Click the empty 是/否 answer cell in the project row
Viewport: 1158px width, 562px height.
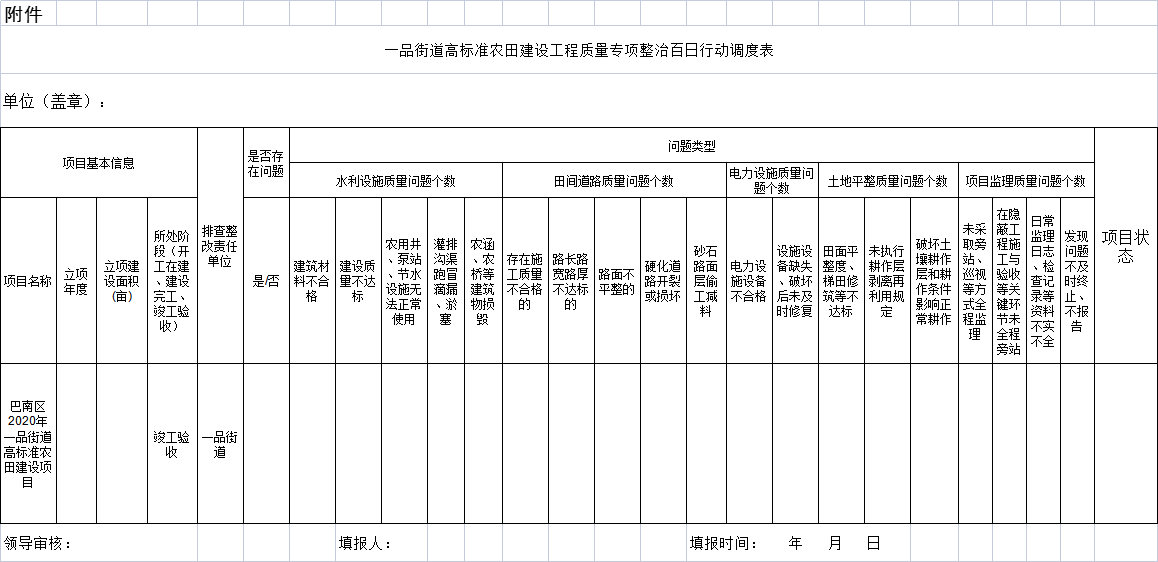tap(266, 444)
